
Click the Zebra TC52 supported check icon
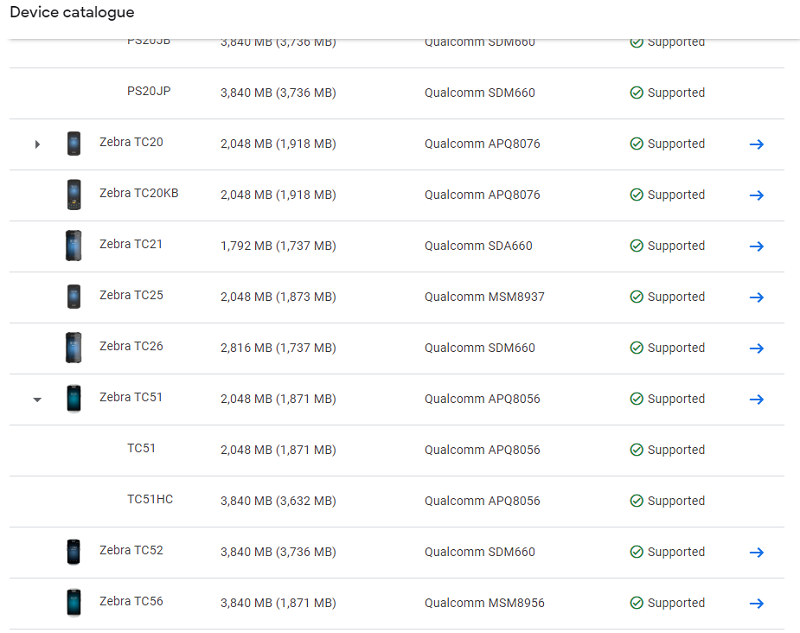click(636, 552)
